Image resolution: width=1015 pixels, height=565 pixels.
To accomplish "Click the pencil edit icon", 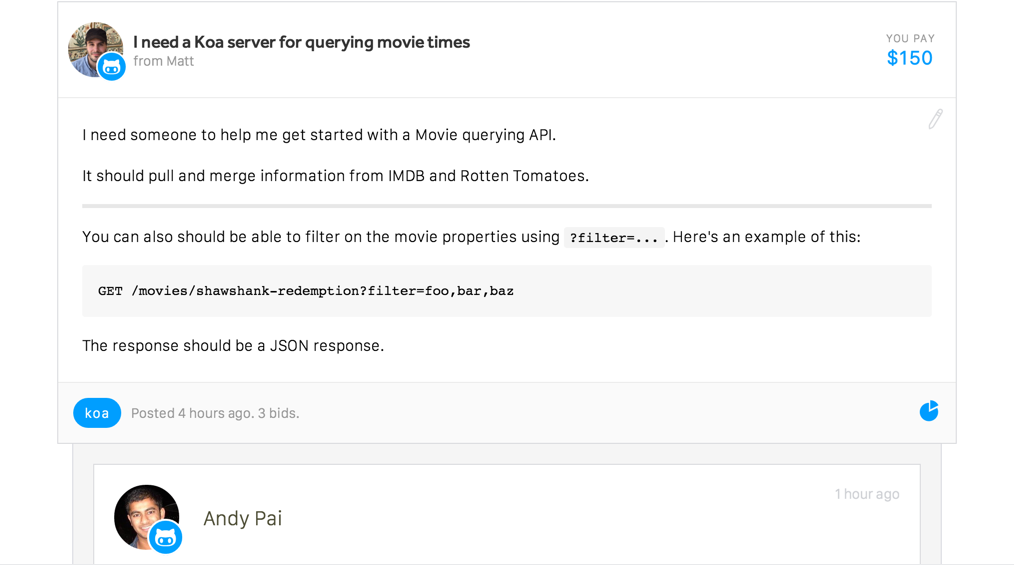I will (x=935, y=119).
